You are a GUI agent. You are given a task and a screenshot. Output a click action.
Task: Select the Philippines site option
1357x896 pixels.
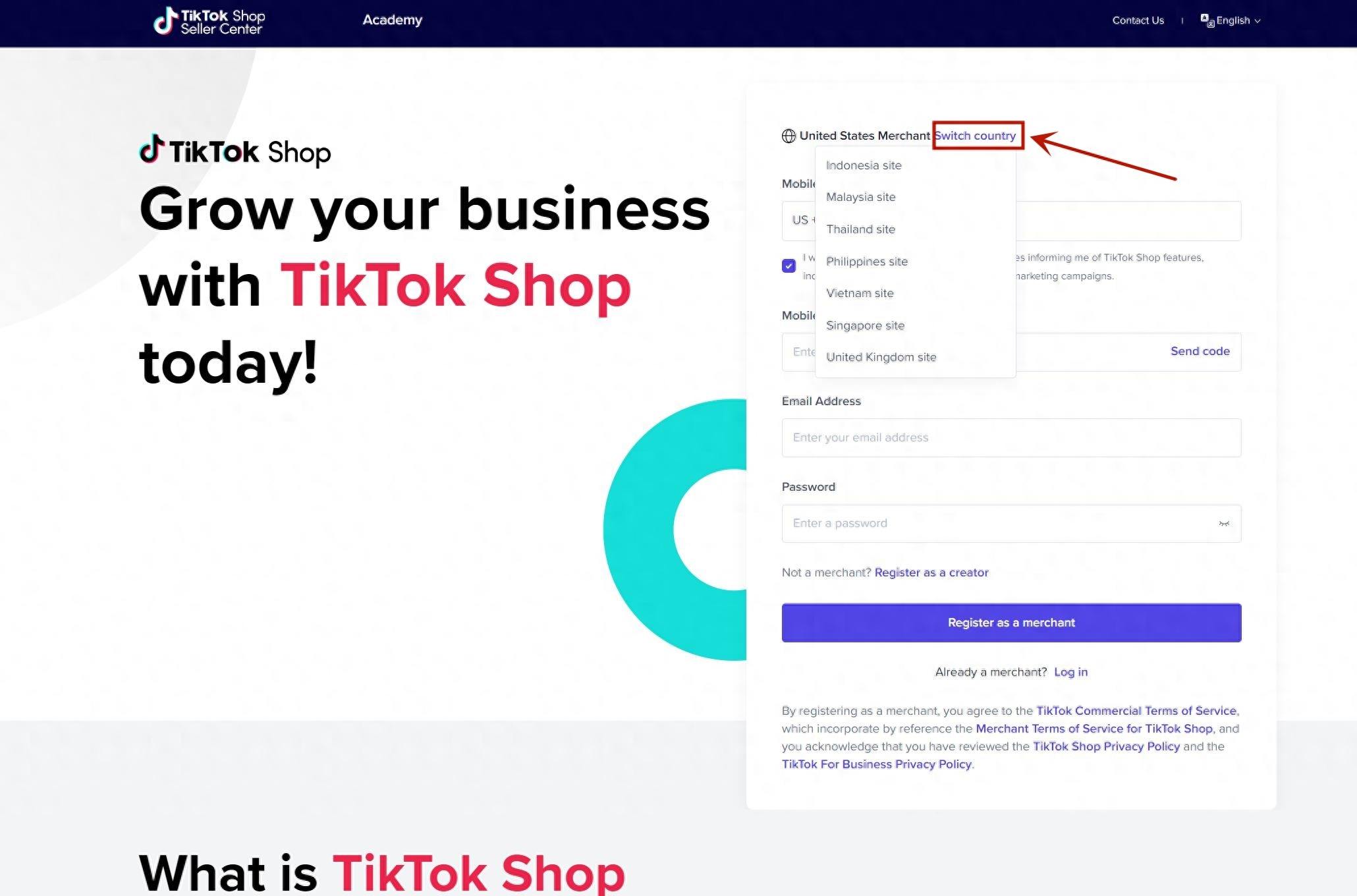pos(867,261)
